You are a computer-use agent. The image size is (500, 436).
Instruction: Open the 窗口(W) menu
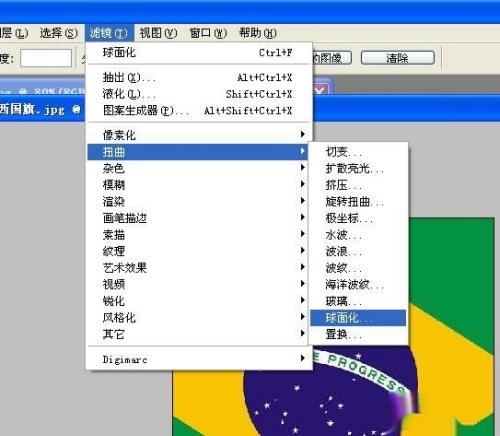[x=208, y=33]
